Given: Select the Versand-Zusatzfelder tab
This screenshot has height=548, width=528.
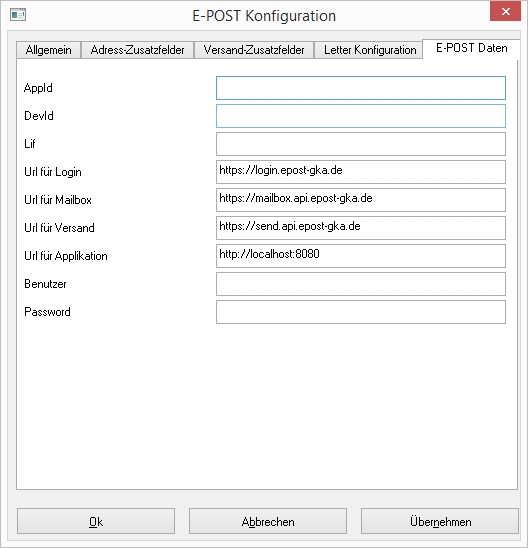Looking at the screenshot, I should [x=254, y=50].
